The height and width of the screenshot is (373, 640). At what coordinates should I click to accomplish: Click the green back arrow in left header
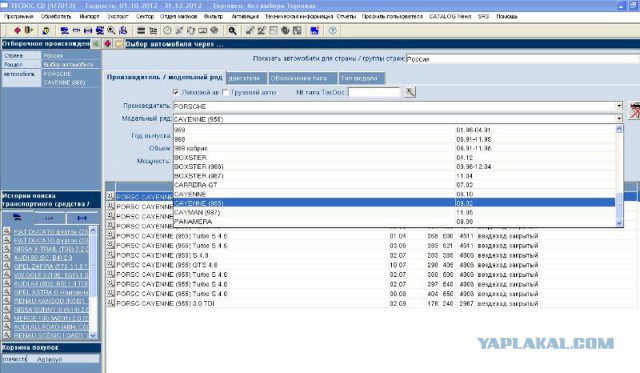[96, 44]
